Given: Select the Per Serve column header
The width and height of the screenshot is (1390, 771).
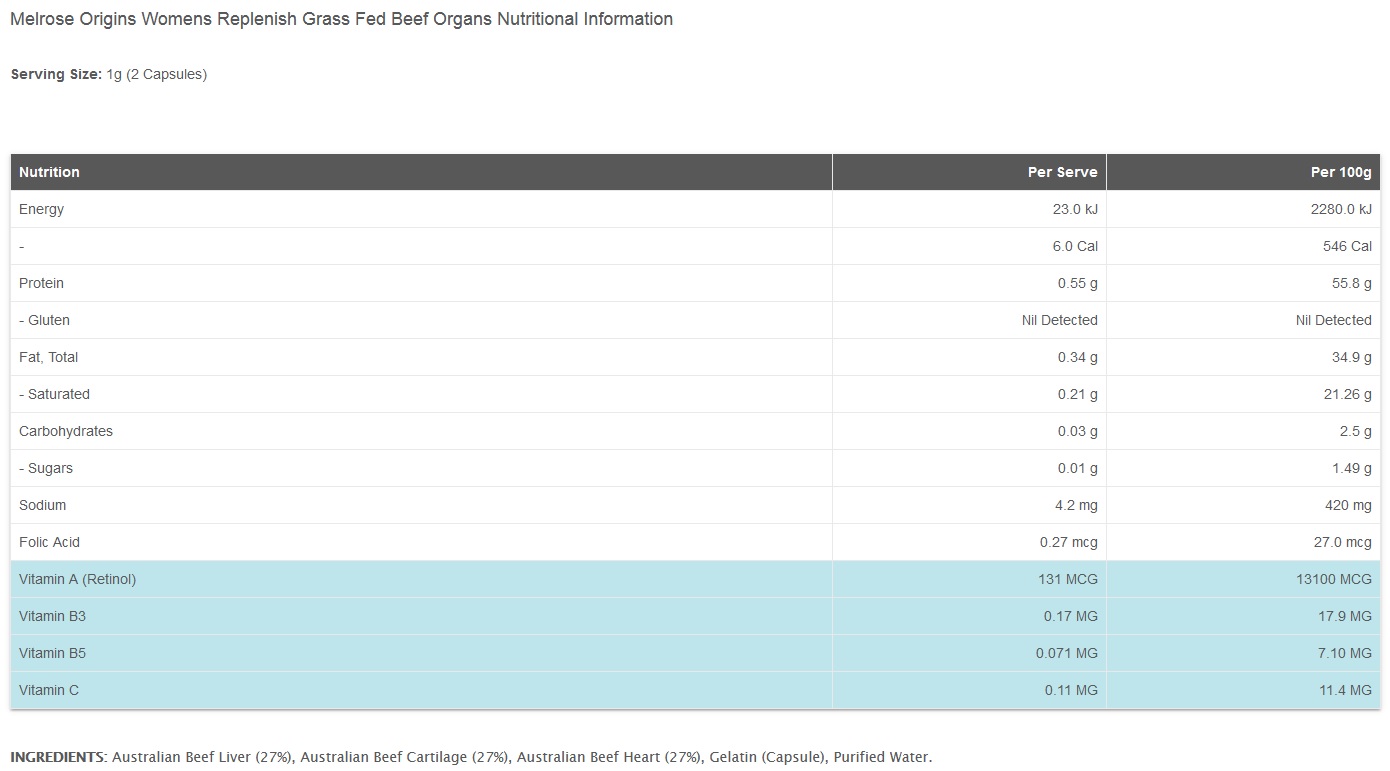Looking at the screenshot, I should [x=1062, y=172].
